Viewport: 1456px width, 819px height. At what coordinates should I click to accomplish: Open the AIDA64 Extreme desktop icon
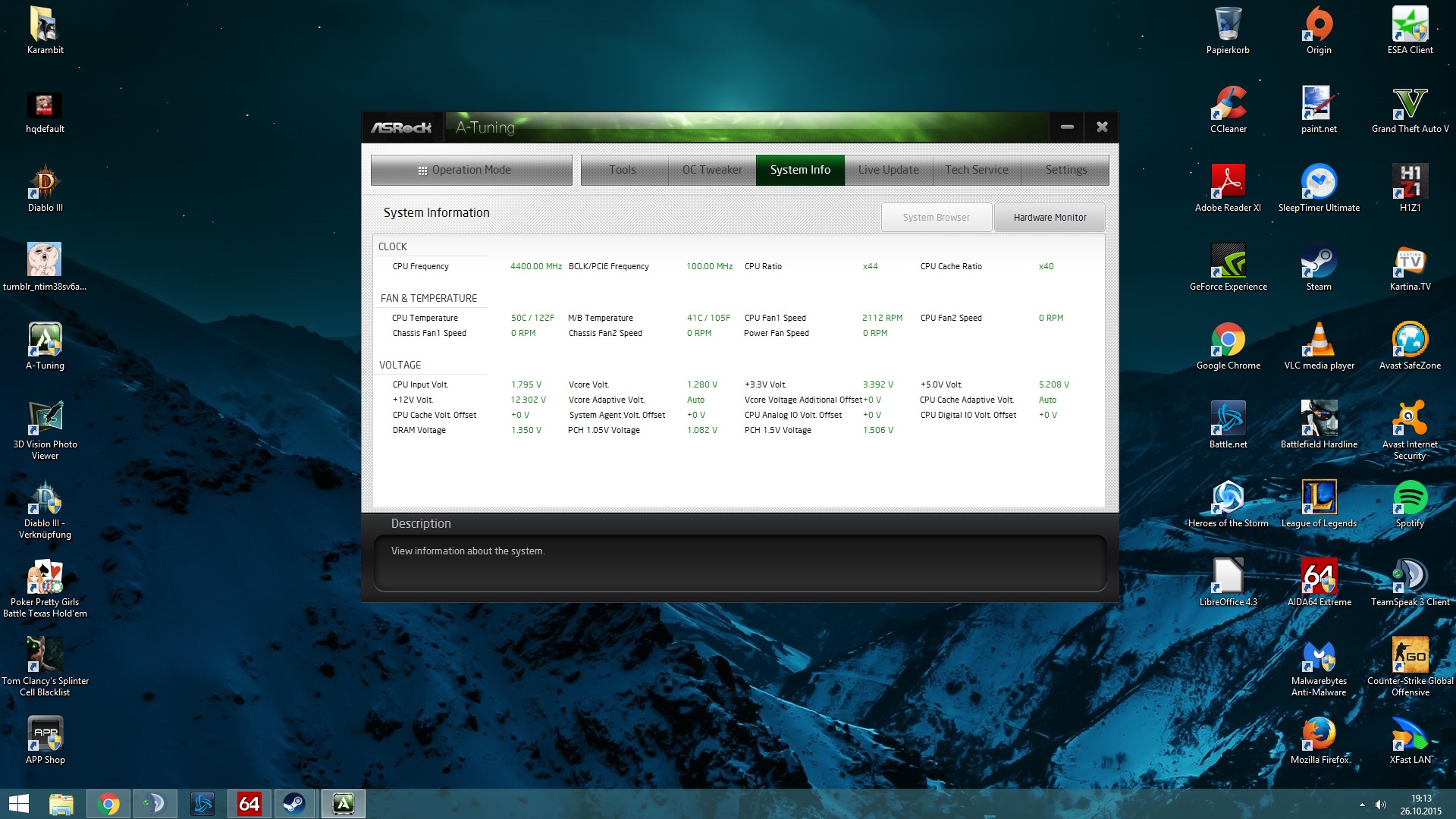[1319, 578]
